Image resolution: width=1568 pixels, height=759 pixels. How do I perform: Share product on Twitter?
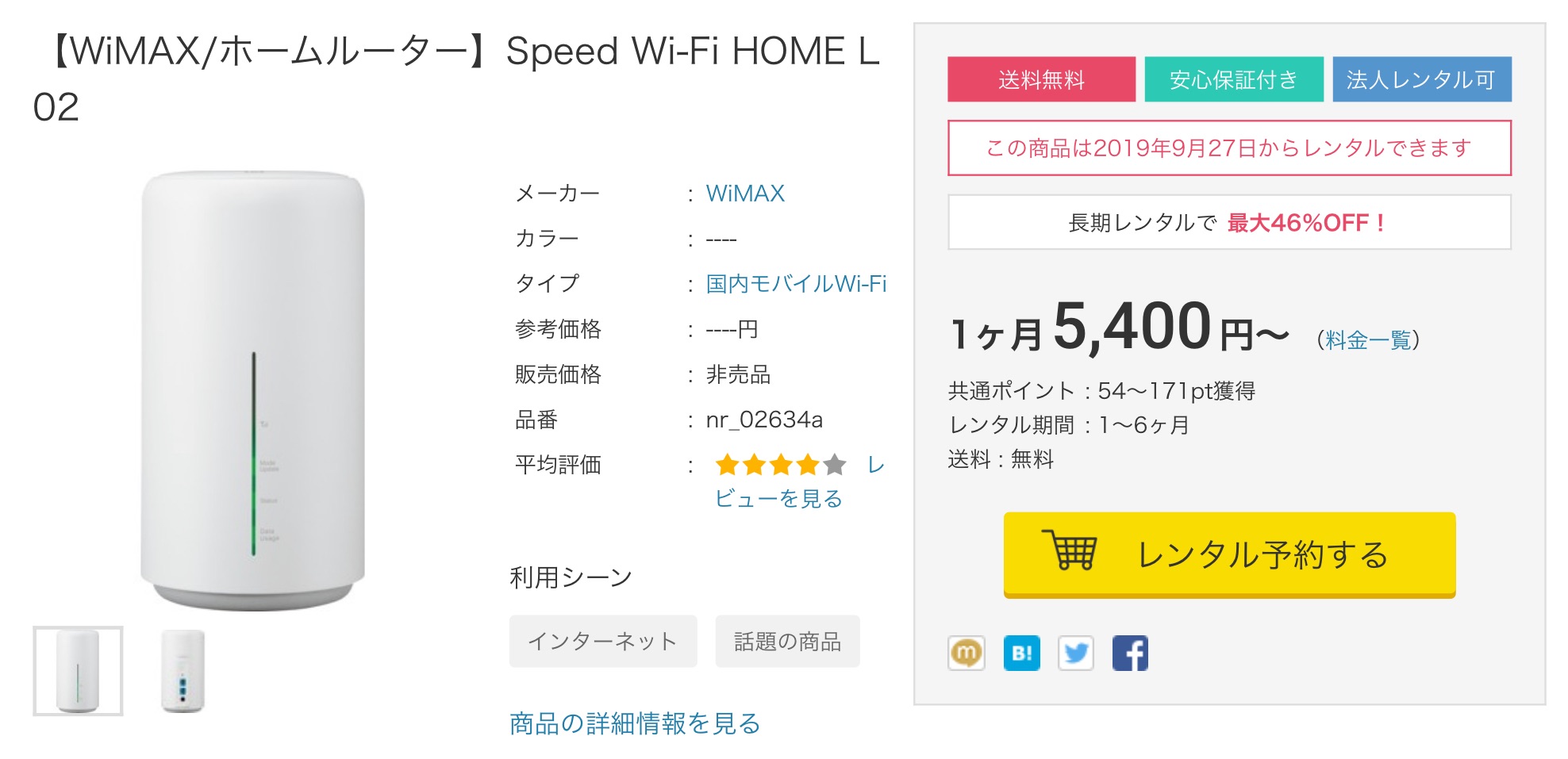1075,654
